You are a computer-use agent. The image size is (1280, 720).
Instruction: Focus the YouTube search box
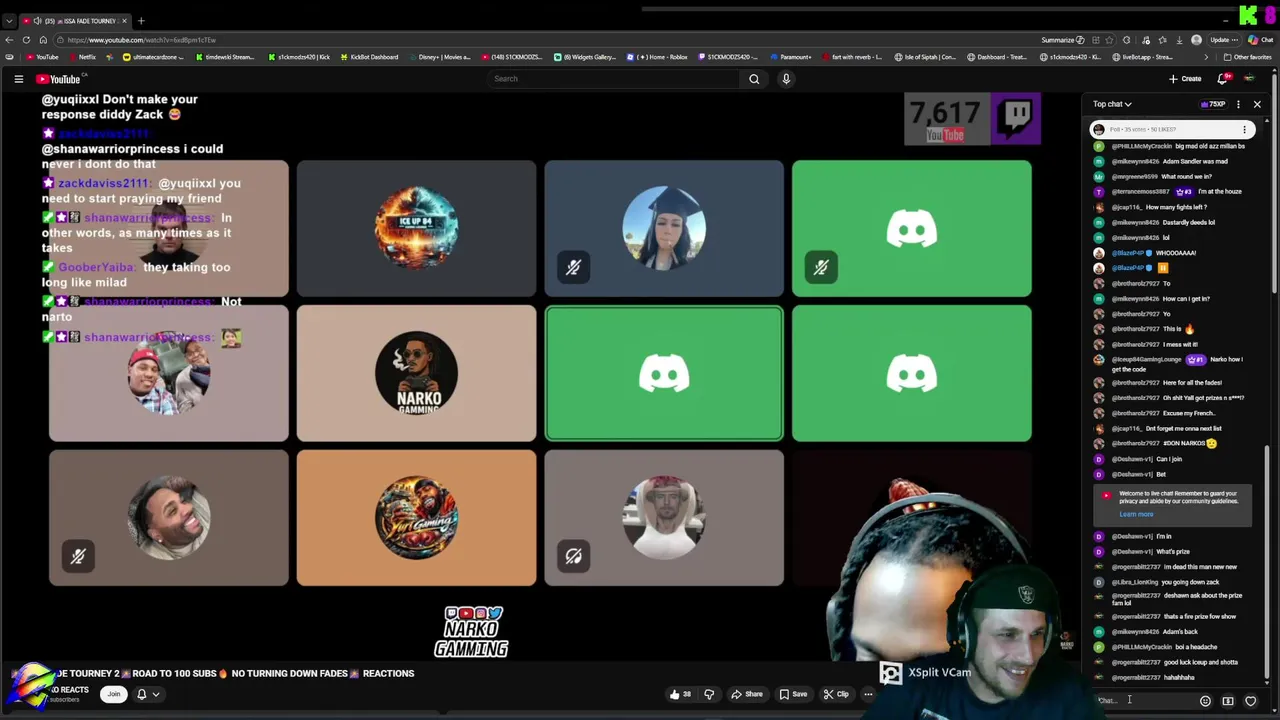[x=614, y=79]
